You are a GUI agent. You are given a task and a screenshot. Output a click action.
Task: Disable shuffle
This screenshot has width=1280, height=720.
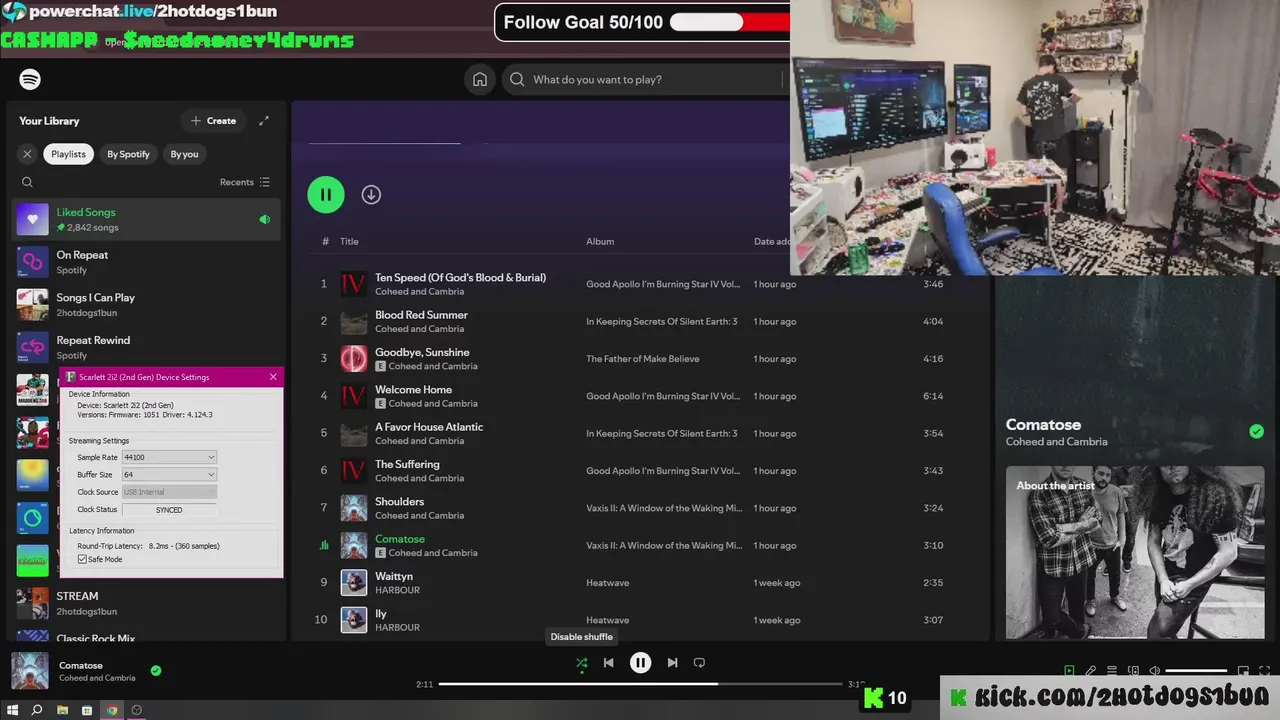(582, 662)
